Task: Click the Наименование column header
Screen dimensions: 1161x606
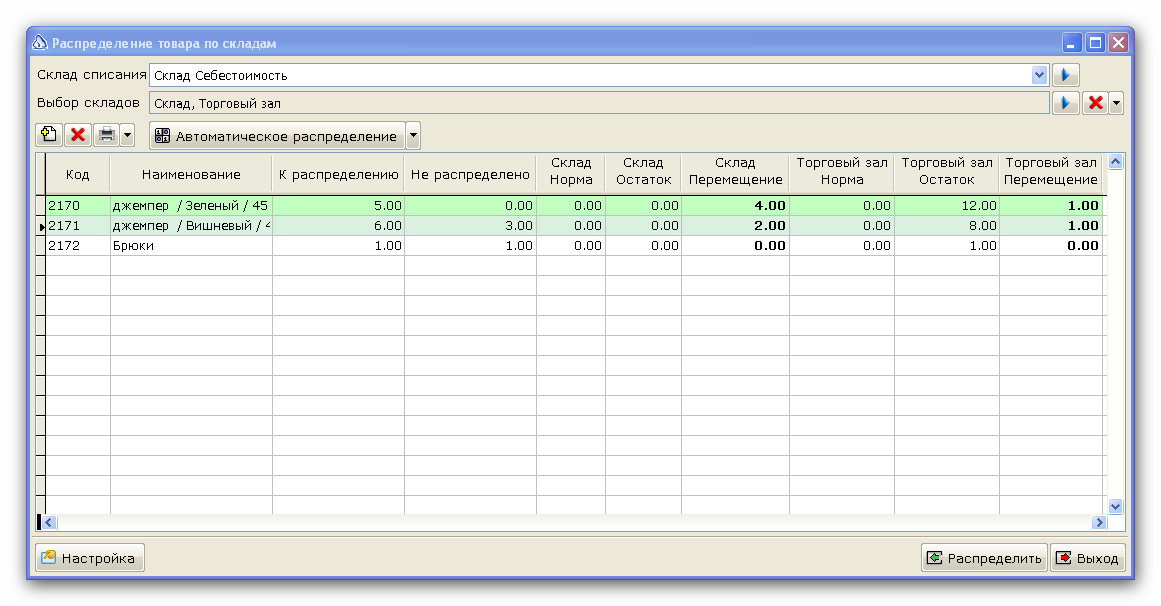Action: [x=191, y=175]
